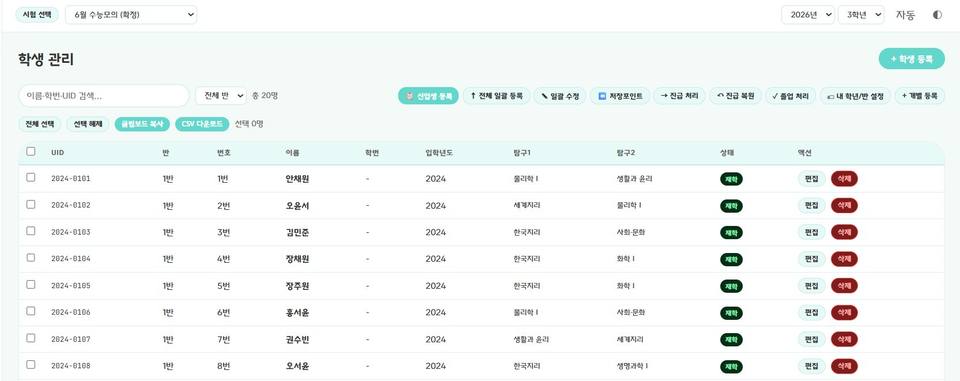Image resolution: width=960 pixels, height=381 pixels.
Task: Click UID cell 2024-0101
Action: point(70,179)
